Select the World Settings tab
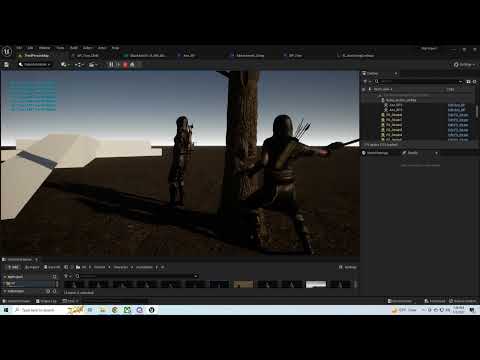Viewport: 480px width, 360px height. click(375, 153)
